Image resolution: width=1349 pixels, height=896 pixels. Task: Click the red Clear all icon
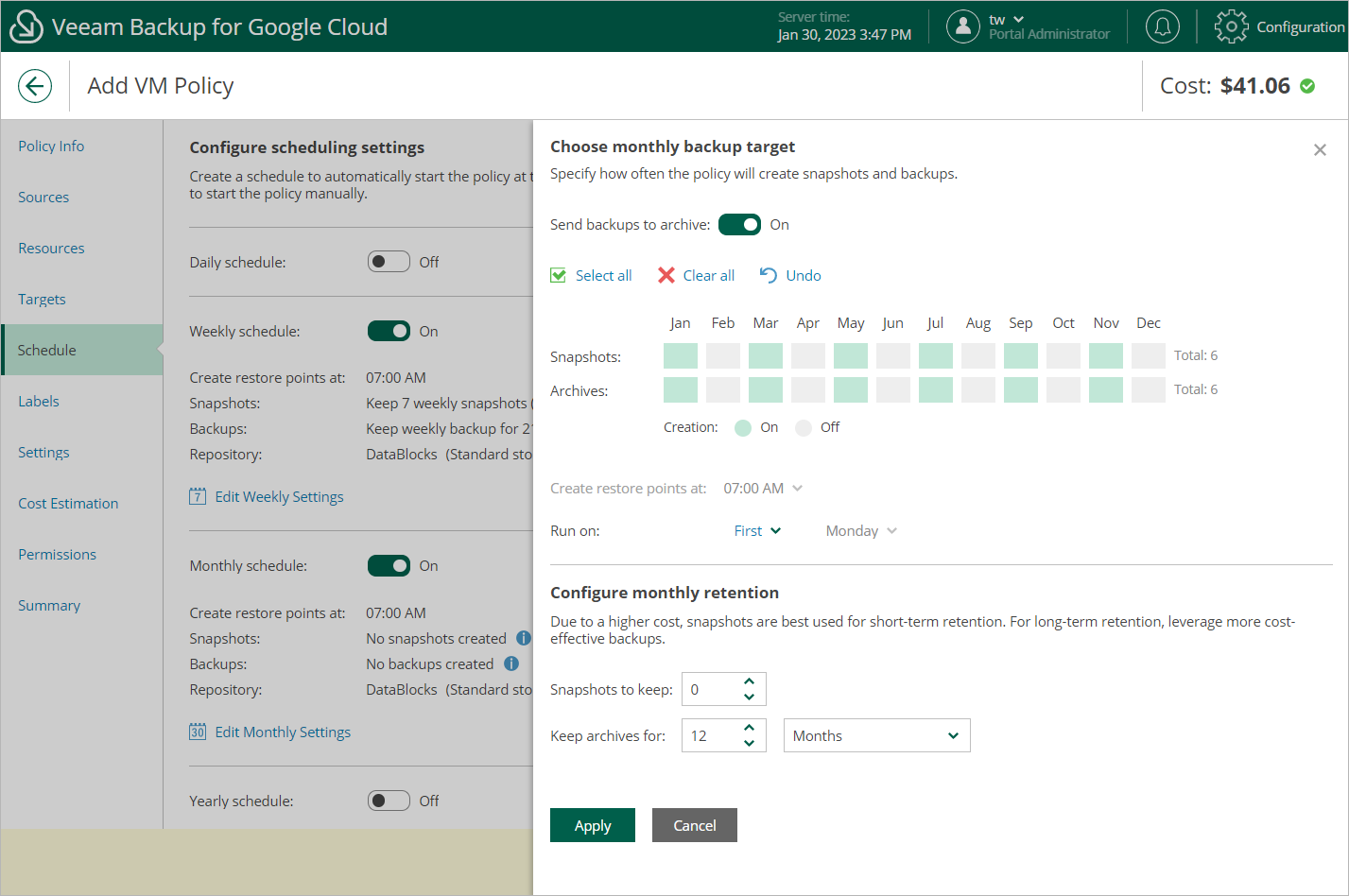point(666,275)
